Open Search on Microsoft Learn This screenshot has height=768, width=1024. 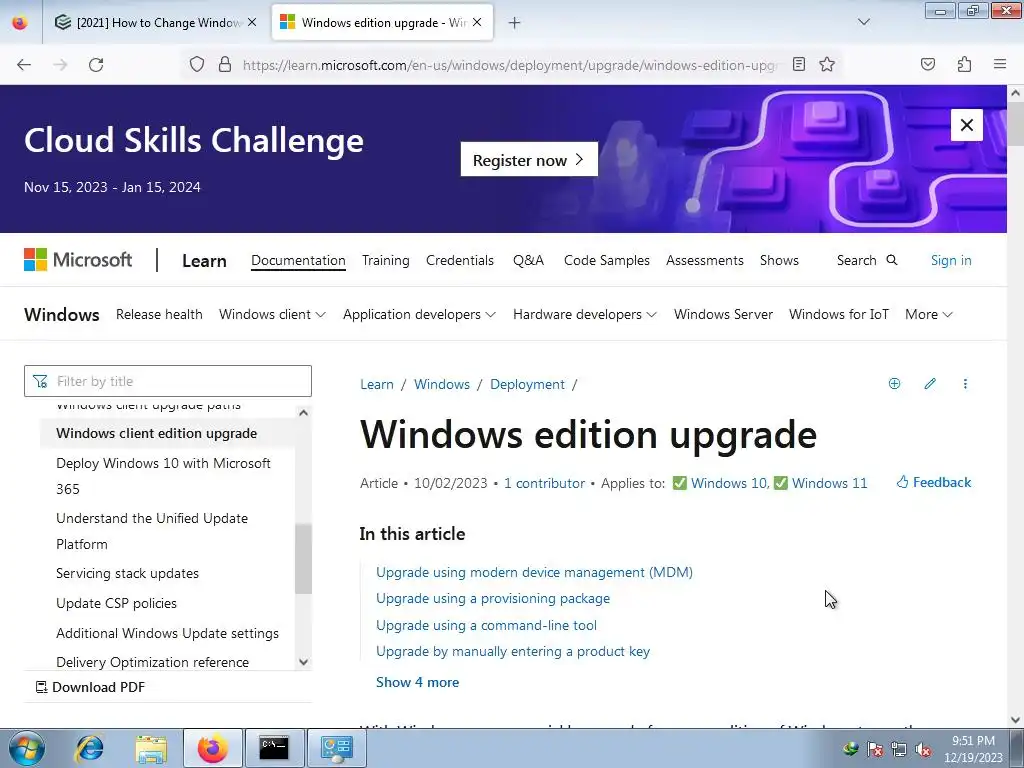click(867, 261)
